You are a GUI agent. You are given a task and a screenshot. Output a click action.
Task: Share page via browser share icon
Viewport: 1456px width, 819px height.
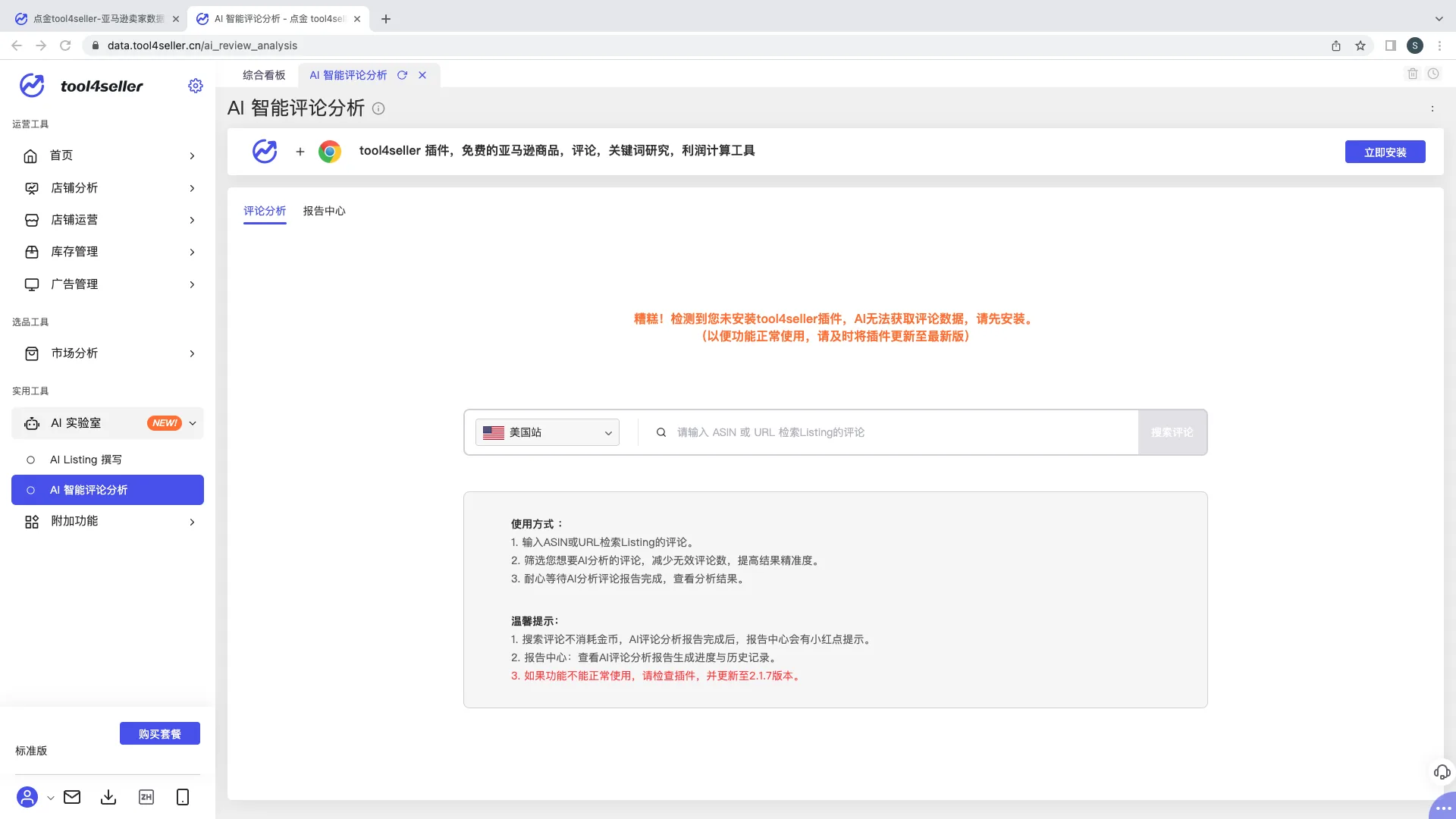click(1336, 45)
